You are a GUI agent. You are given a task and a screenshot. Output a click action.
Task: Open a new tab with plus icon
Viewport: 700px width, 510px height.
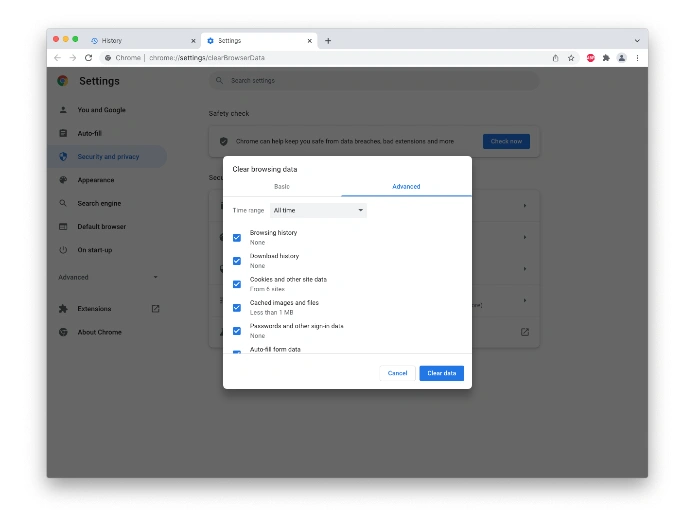[x=328, y=41]
